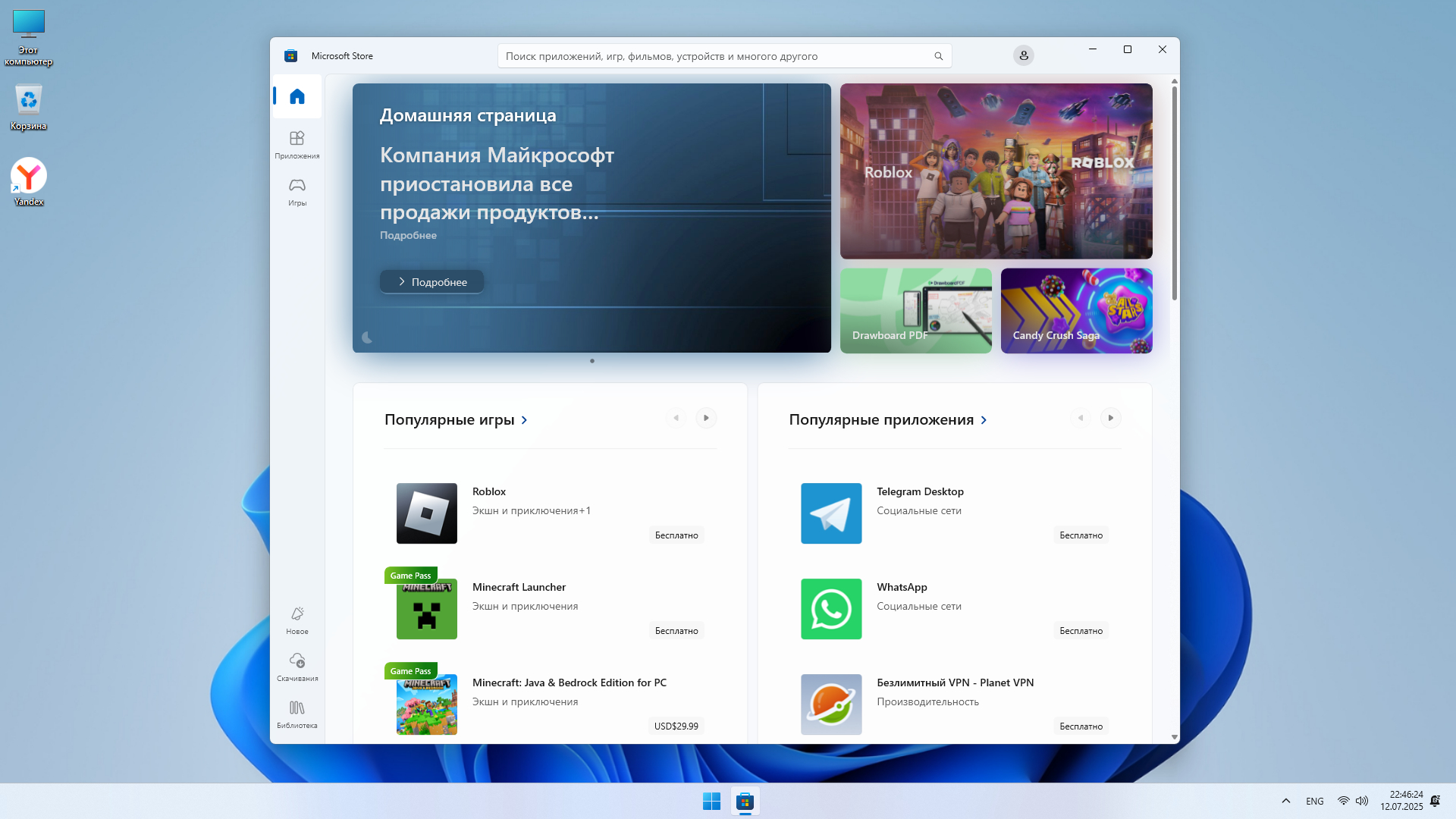Screen dimensions: 1456x819
Task: Show next popular apps with right arrow
Action: tap(1110, 418)
